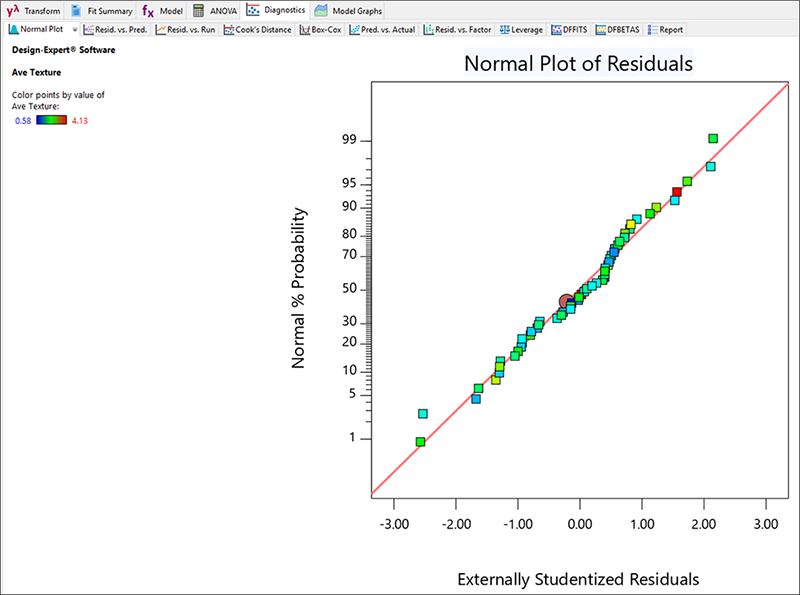Open the Transform tab
Image resolution: width=800 pixels, height=595 pixels.
[33, 11]
